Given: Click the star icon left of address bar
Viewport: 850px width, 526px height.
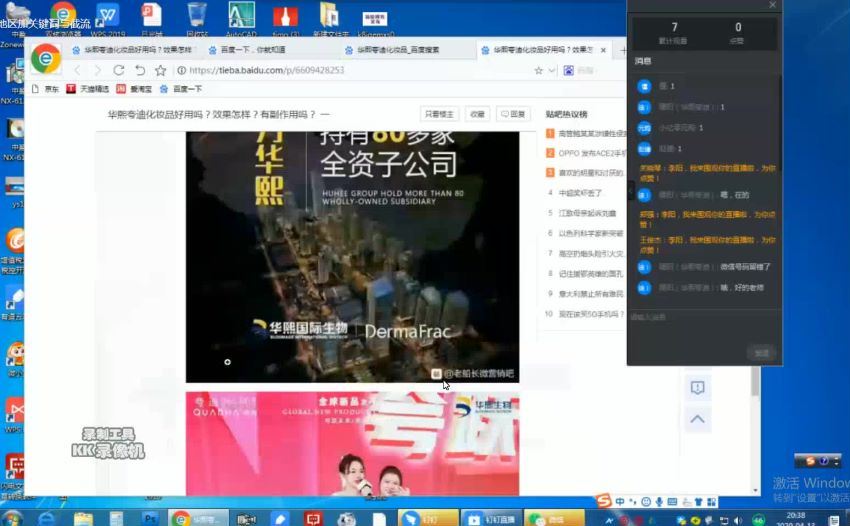Looking at the screenshot, I should [x=160, y=70].
